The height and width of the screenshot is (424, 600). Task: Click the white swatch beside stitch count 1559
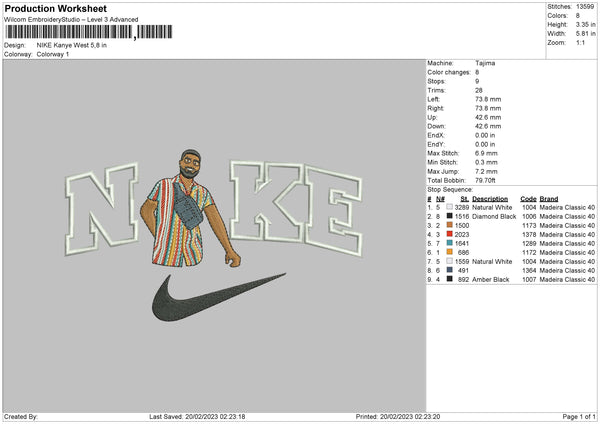(x=450, y=261)
